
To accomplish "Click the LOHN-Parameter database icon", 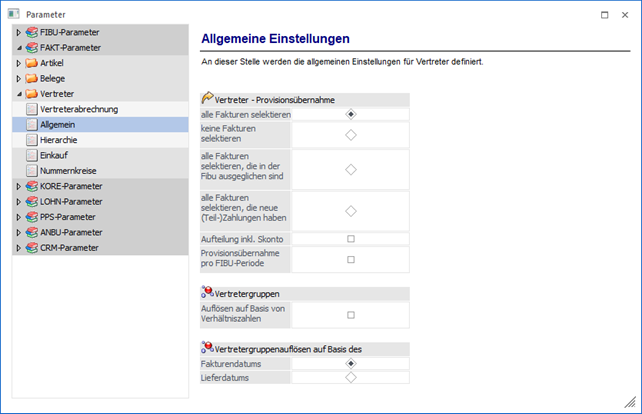I will coord(32,201).
